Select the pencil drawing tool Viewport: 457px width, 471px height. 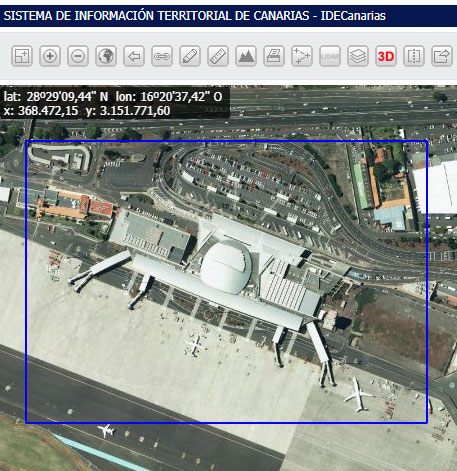coord(190,56)
